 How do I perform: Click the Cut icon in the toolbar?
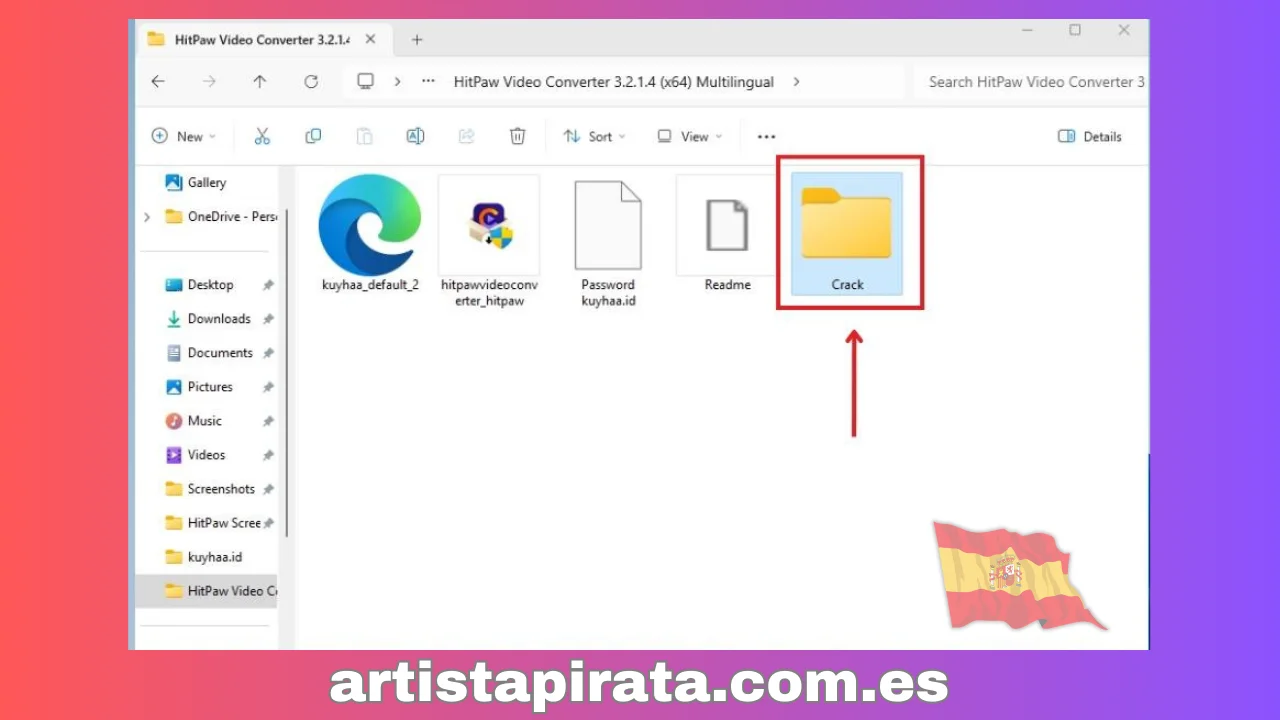point(262,136)
